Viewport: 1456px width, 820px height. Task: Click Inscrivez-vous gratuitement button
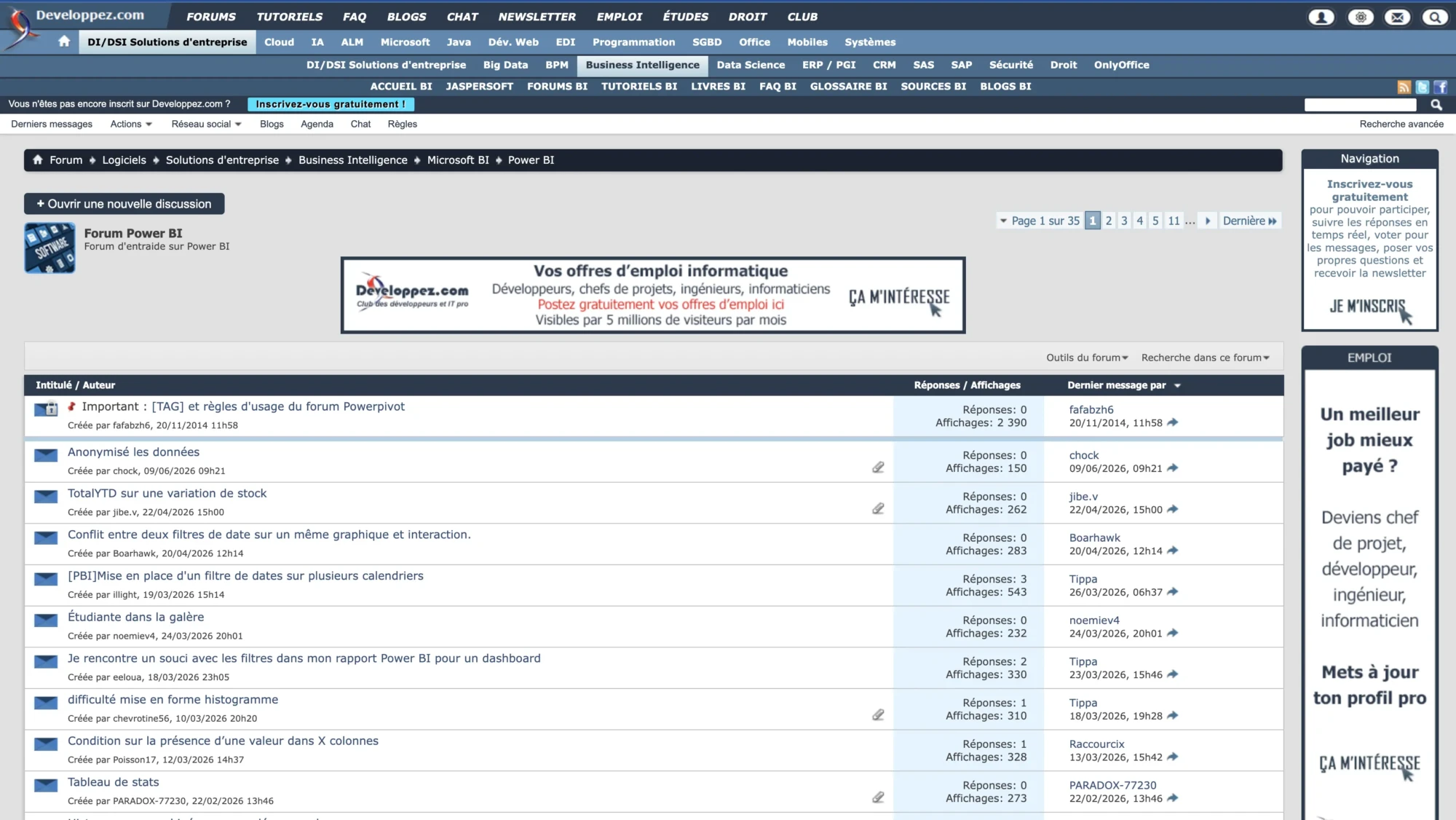331,104
